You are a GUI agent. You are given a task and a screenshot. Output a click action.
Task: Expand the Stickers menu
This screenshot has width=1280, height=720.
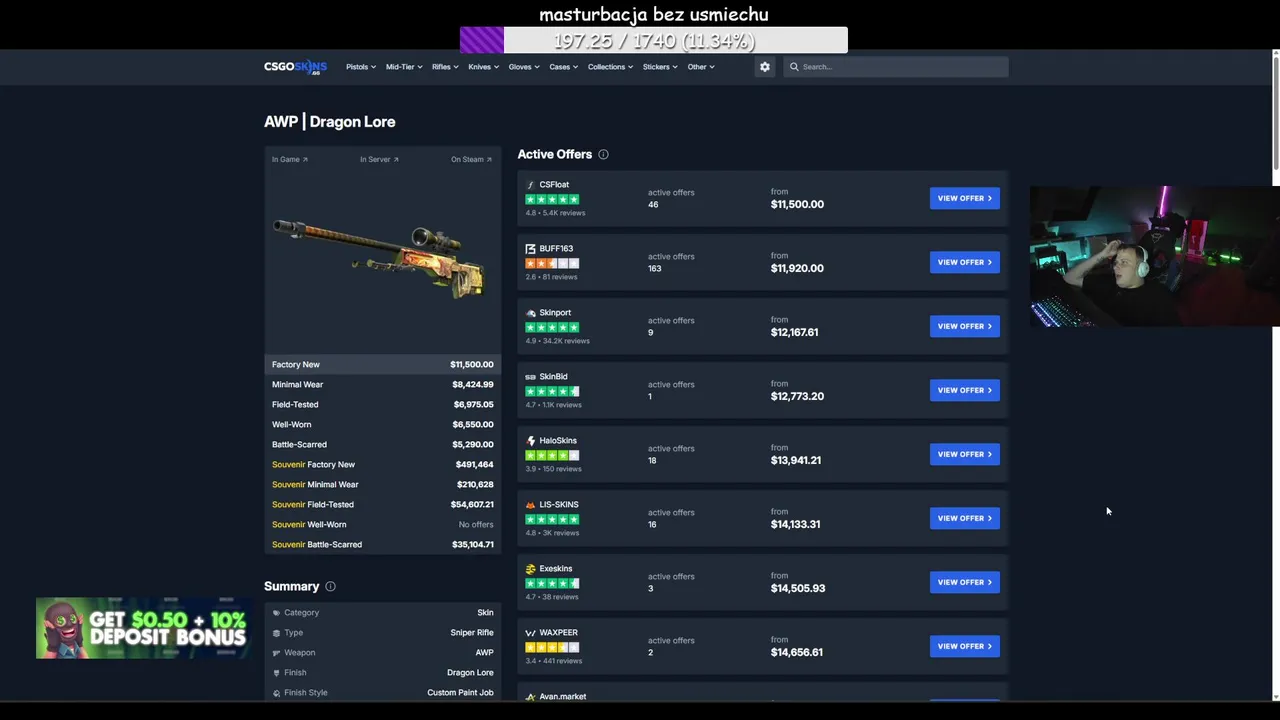click(x=660, y=67)
